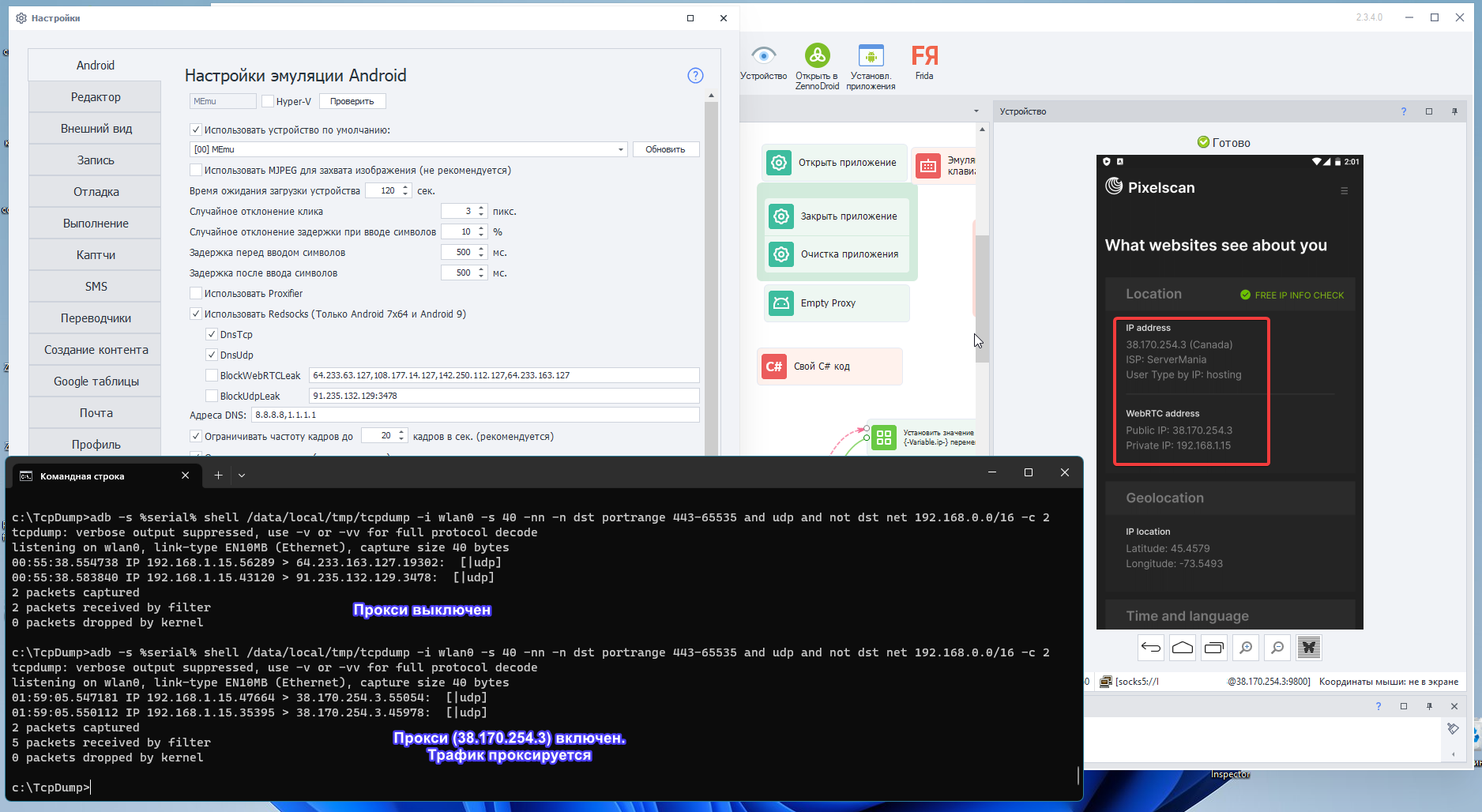Open the Редактор settings tab
Screen dimensions: 1482x812
point(95,97)
